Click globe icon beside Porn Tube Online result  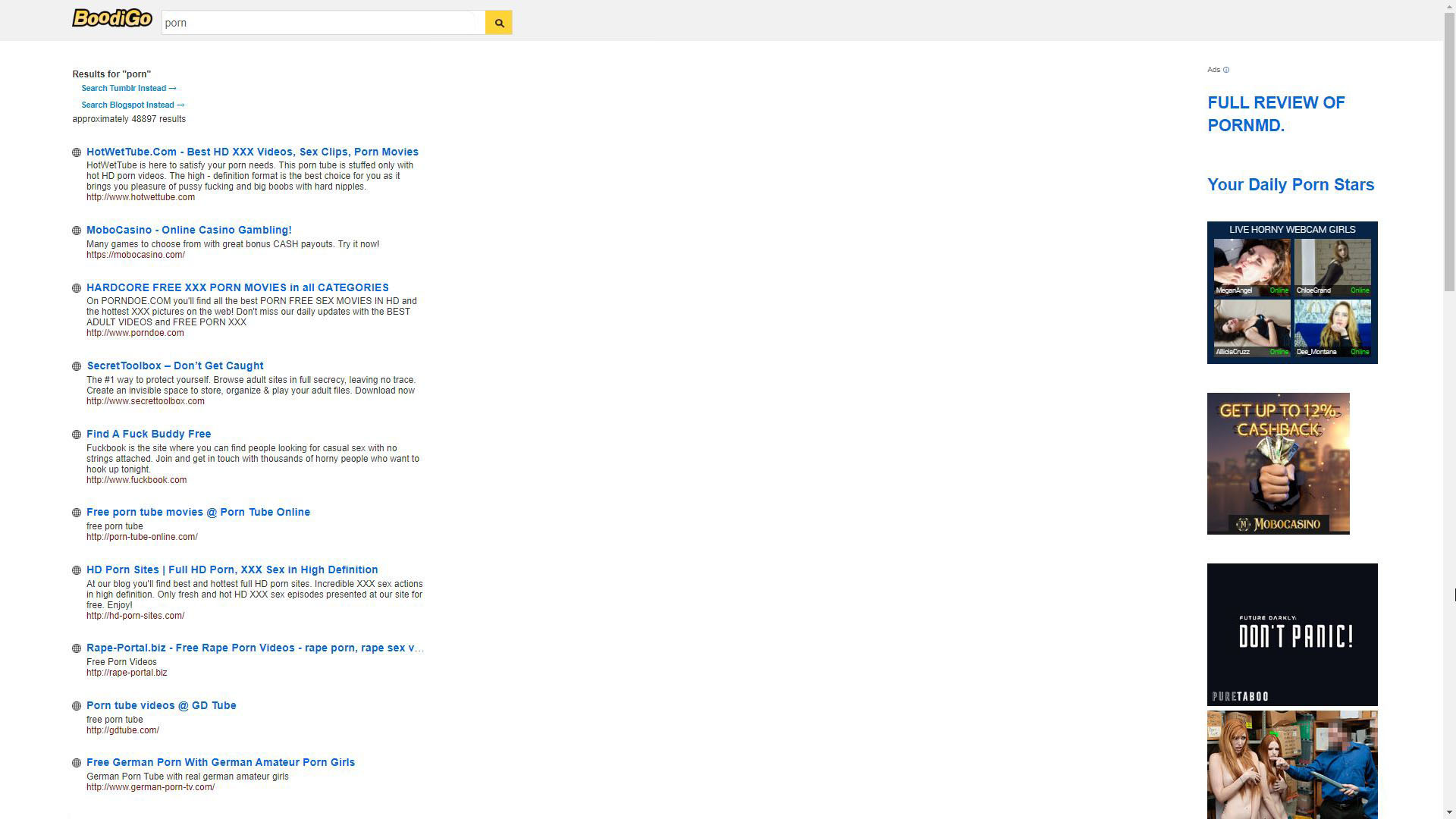pyautogui.click(x=77, y=513)
